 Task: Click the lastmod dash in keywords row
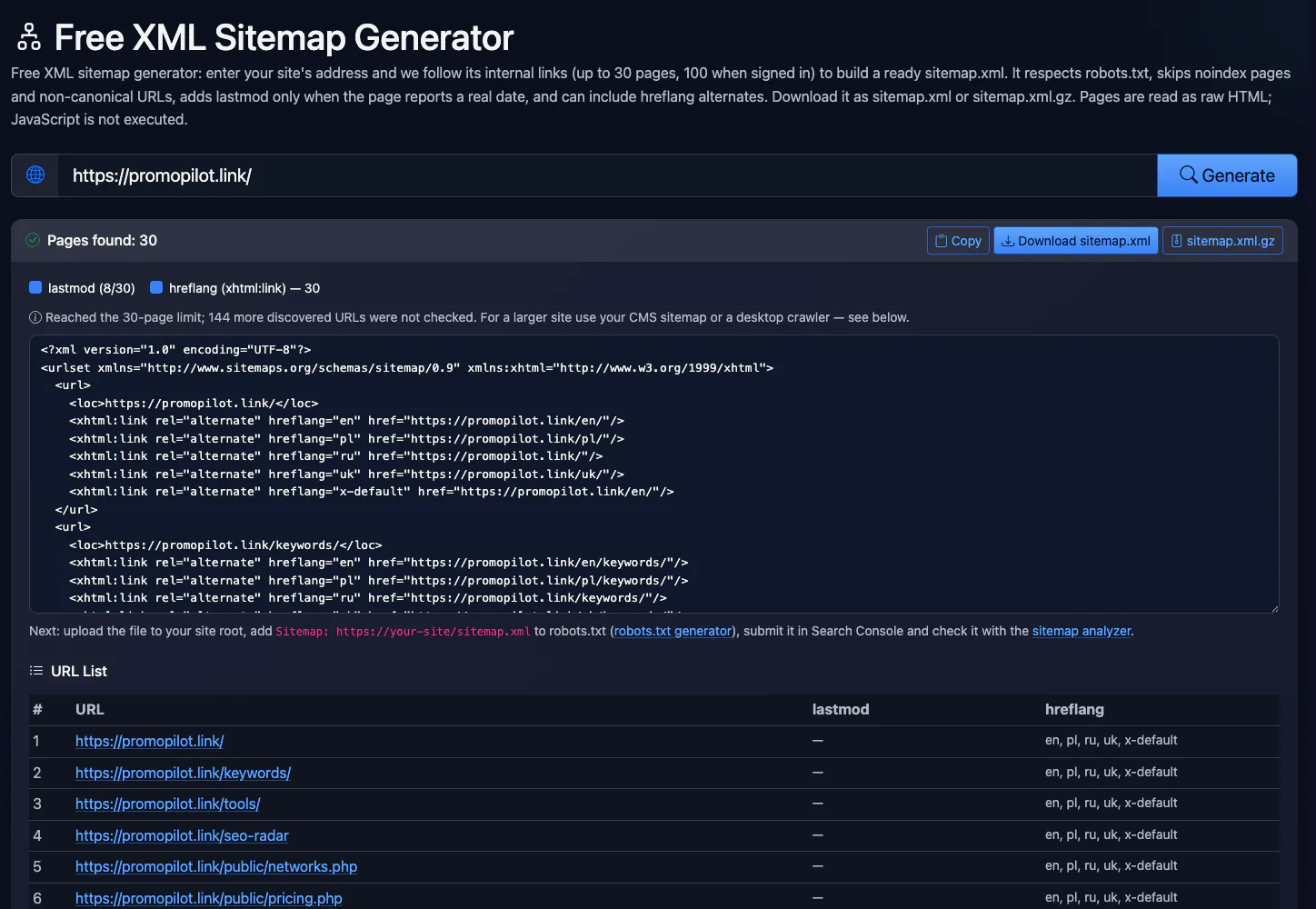tap(818, 773)
